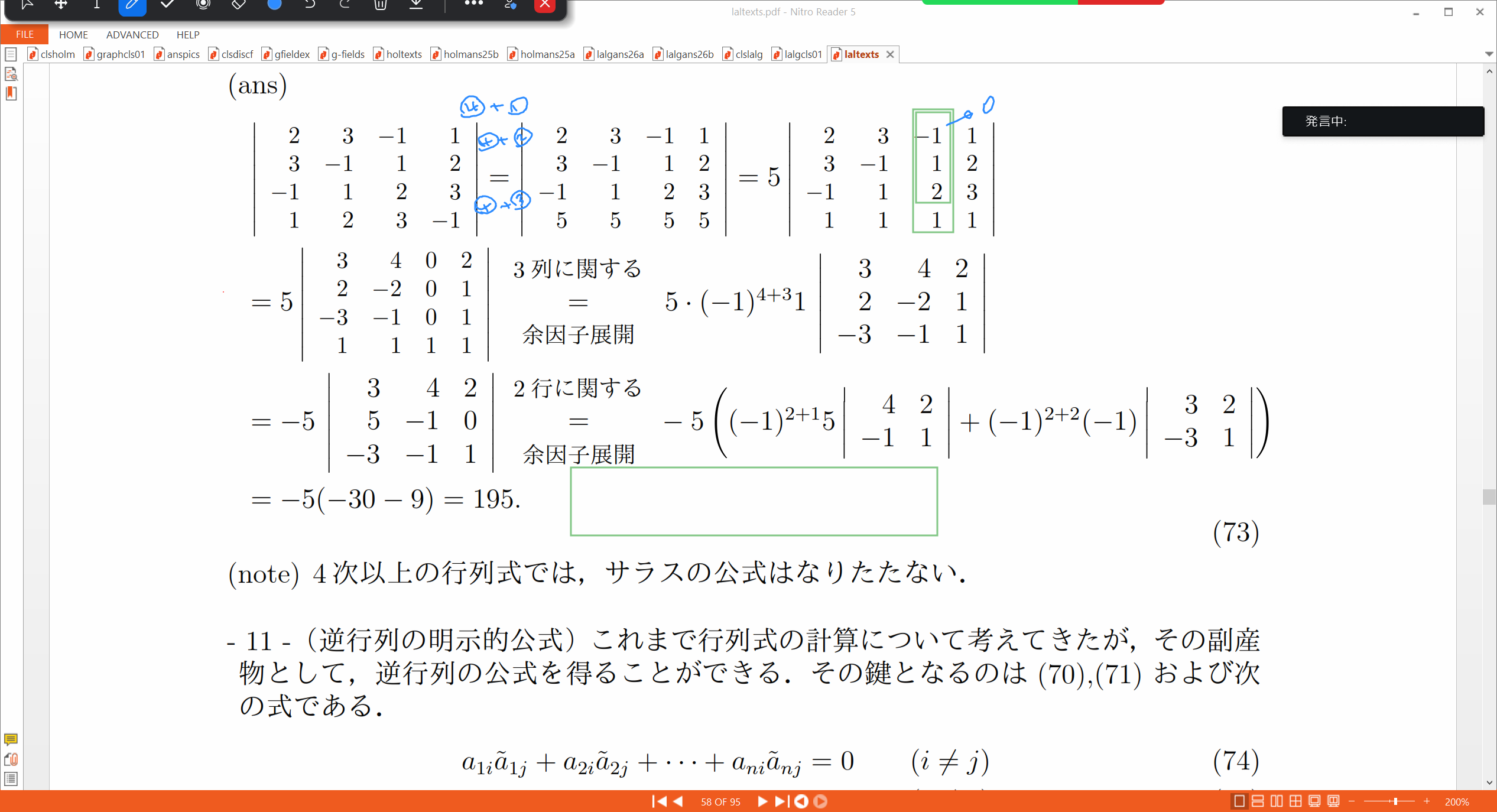
Task: Switch to the anspics document tab
Action: 177,54
